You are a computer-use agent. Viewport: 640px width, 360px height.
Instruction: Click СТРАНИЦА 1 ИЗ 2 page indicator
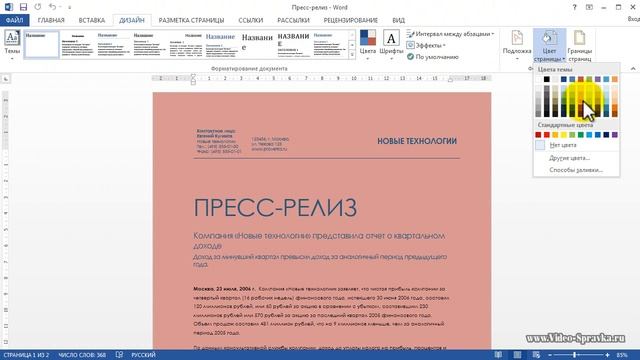[x=26, y=355]
